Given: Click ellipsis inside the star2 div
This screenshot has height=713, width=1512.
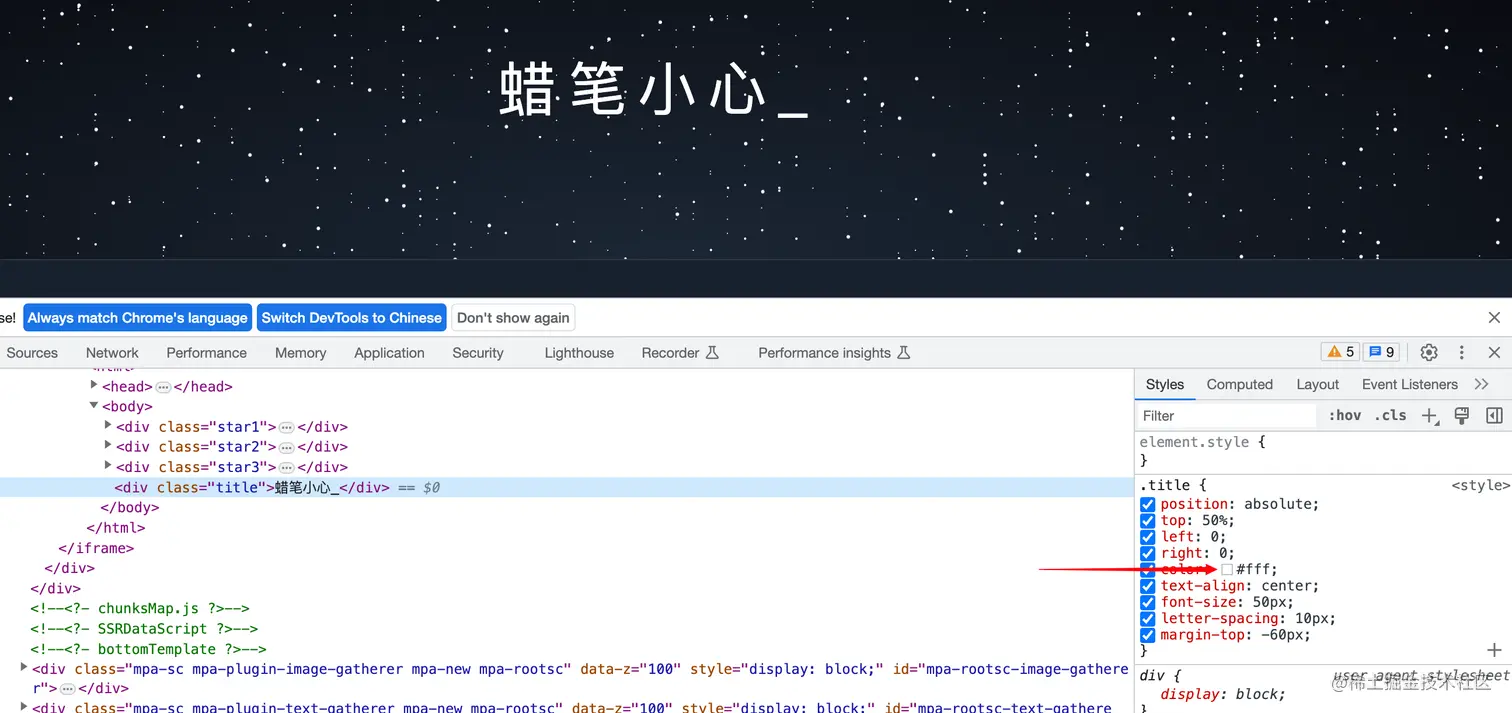Looking at the screenshot, I should pyautogui.click(x=286, y=447).
